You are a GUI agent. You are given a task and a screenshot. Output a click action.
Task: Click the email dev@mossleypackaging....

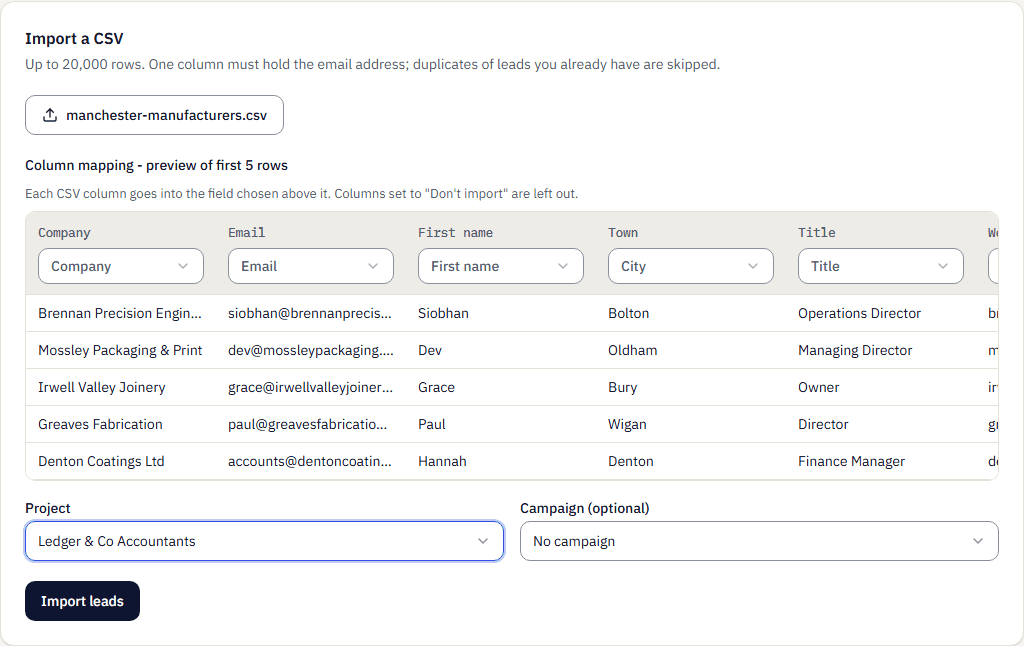pos(311,350)
